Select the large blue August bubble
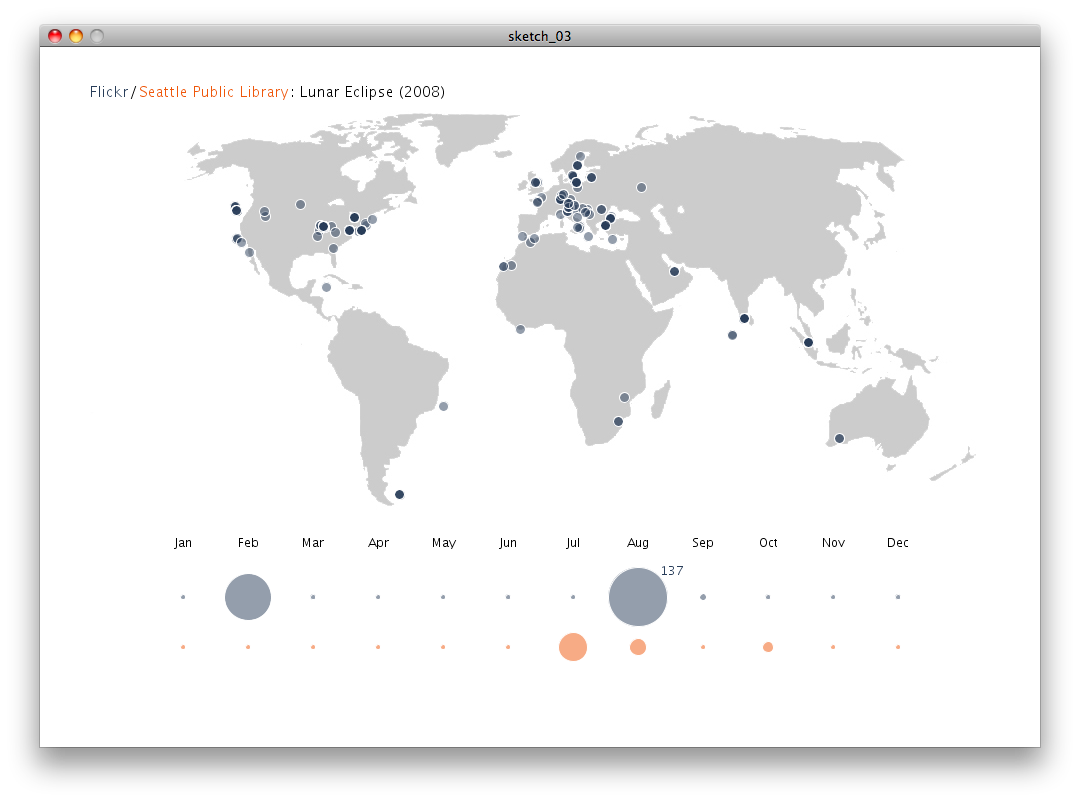The width and height of the screenshot is (1080, 802). 638,597
